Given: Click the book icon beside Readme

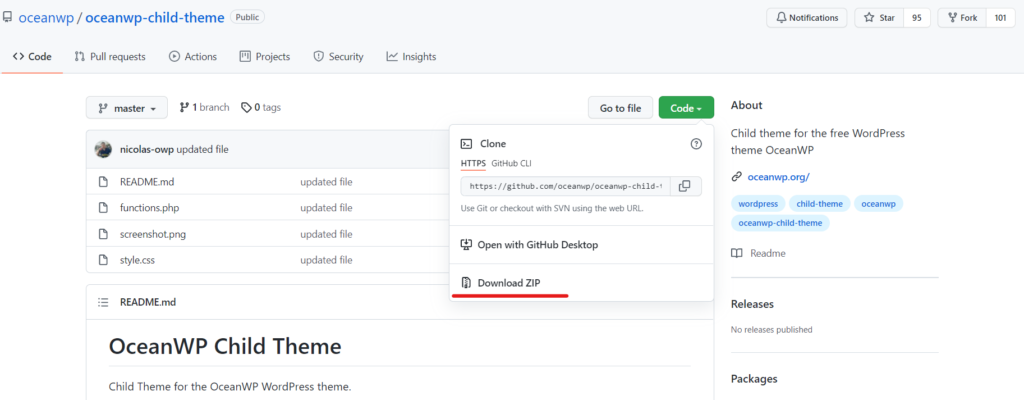Looking at the screenshot, I should point(737,253).
